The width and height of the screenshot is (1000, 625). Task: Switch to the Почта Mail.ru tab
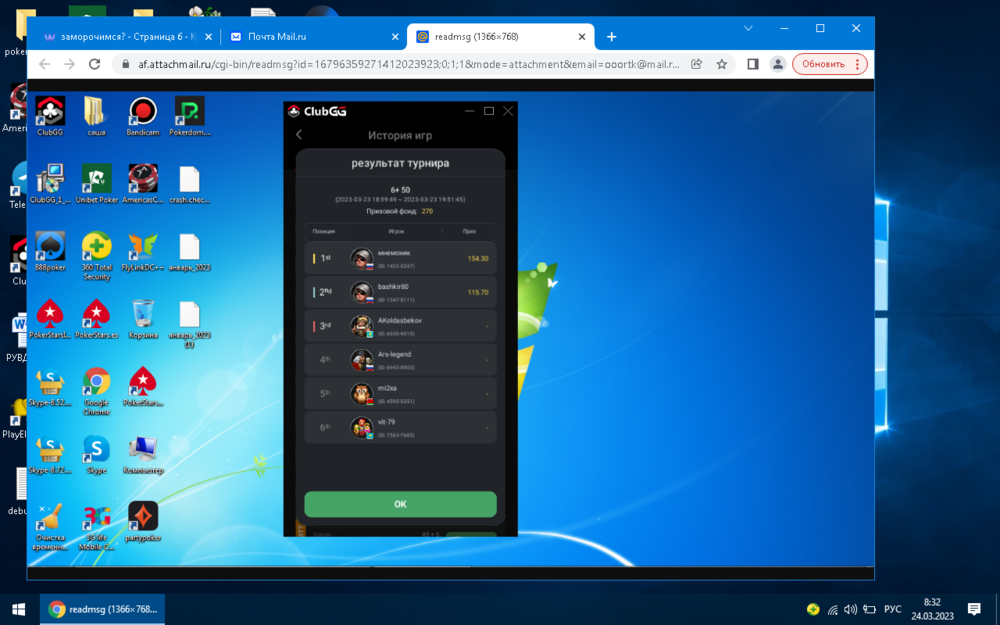click(310, 37)
